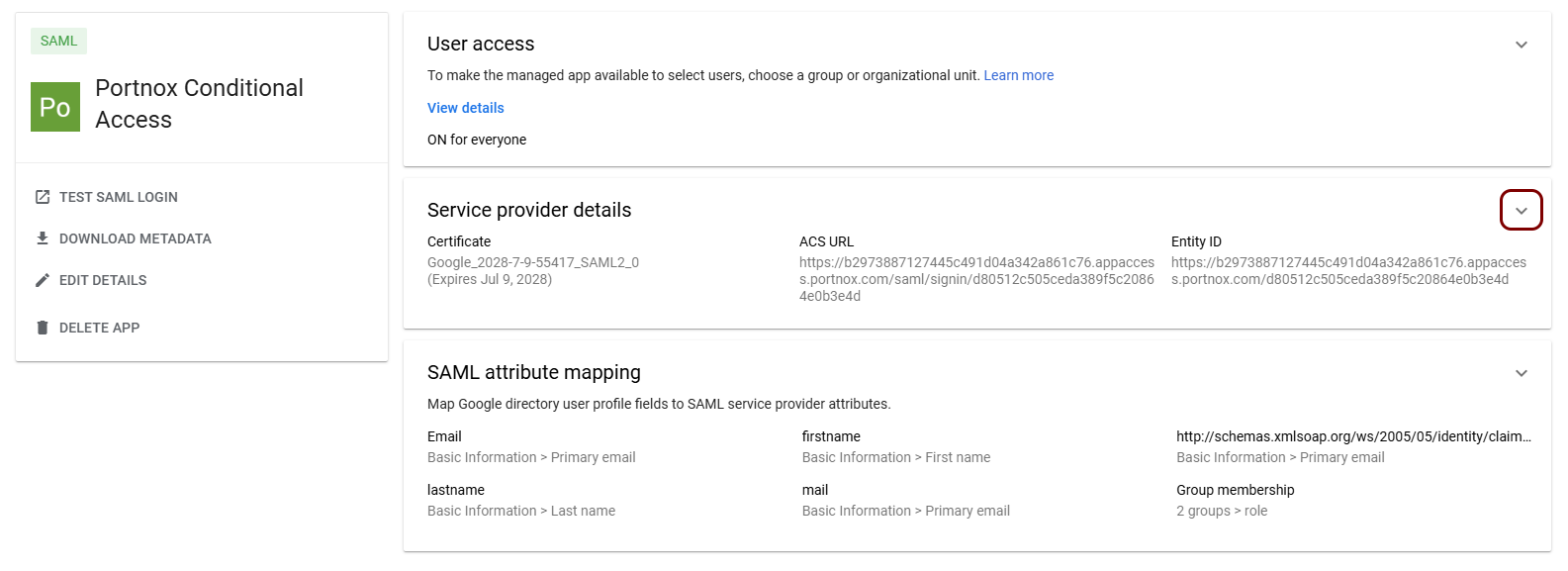Image resolution: width=1568 pixels, height=571 pixels.
Task: Select DOWNLOAD METADATA menu text
Action: coord(136,238)
